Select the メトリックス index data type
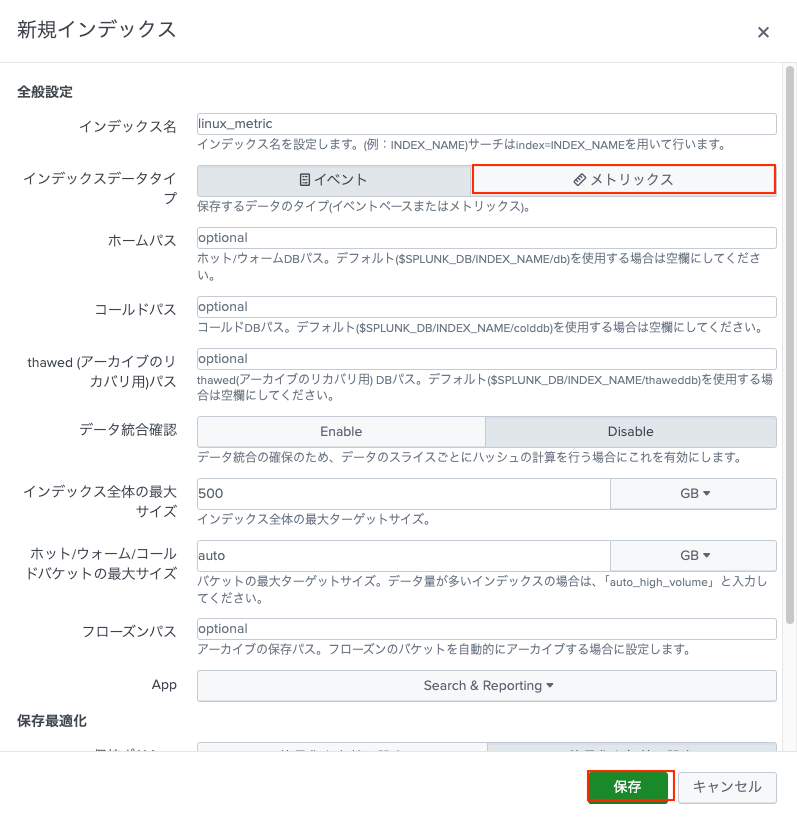Viewport: 797px width, 824px height. tap(624, 180)
